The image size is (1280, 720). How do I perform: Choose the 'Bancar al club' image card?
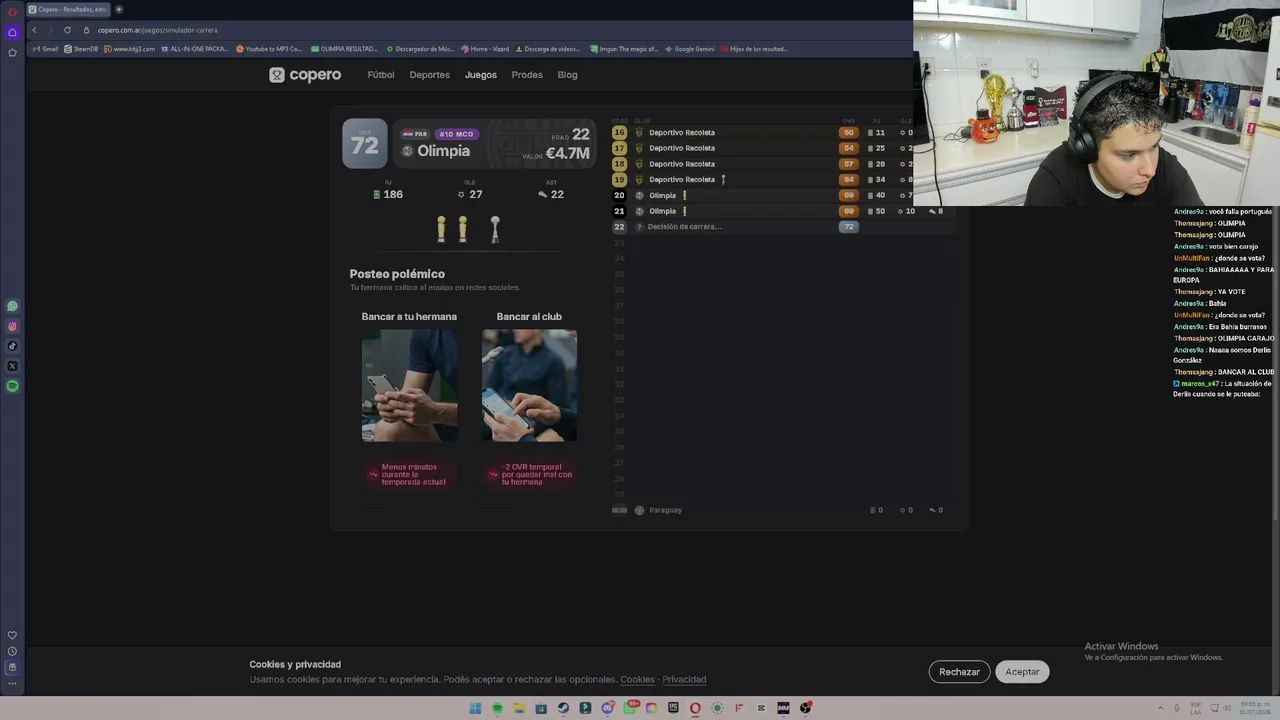[x=529, y=385]
